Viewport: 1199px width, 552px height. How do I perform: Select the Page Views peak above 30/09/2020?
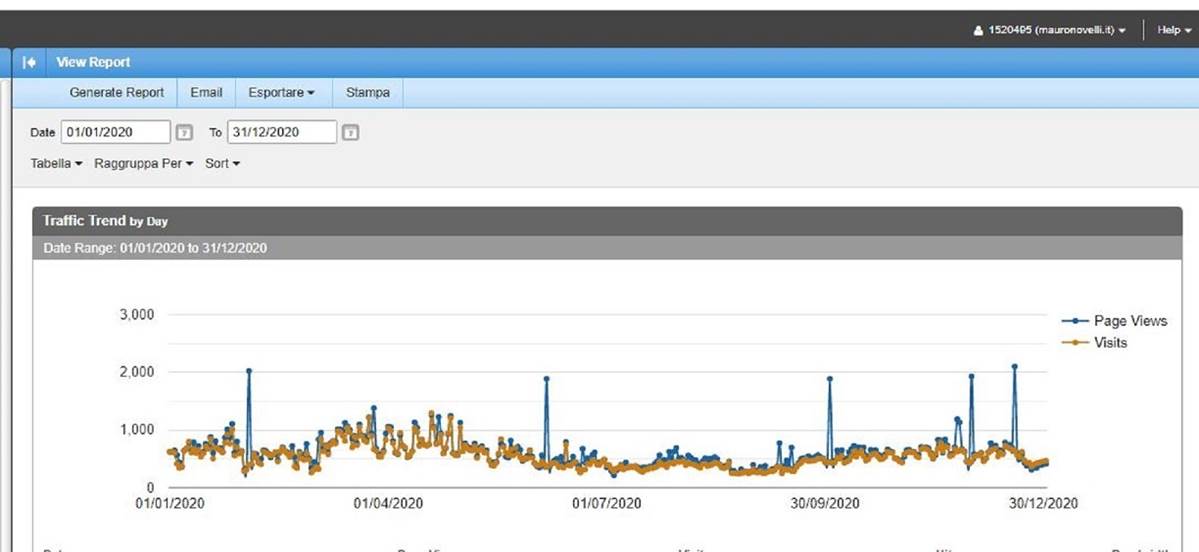click(x=829, y=379)
